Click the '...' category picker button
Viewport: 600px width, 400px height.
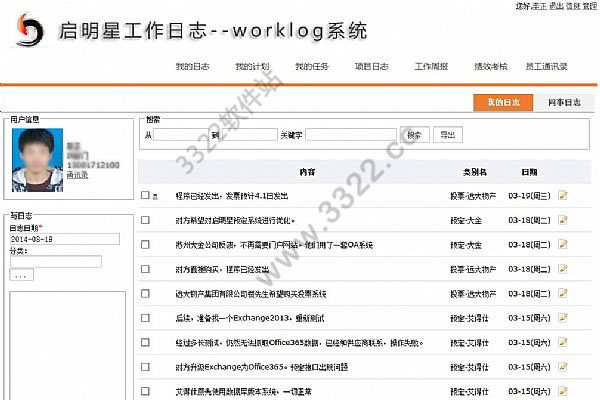coord(21,275)
